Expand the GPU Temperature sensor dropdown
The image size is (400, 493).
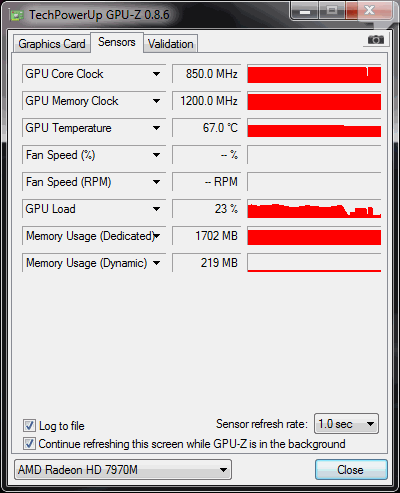click(156, 128)
